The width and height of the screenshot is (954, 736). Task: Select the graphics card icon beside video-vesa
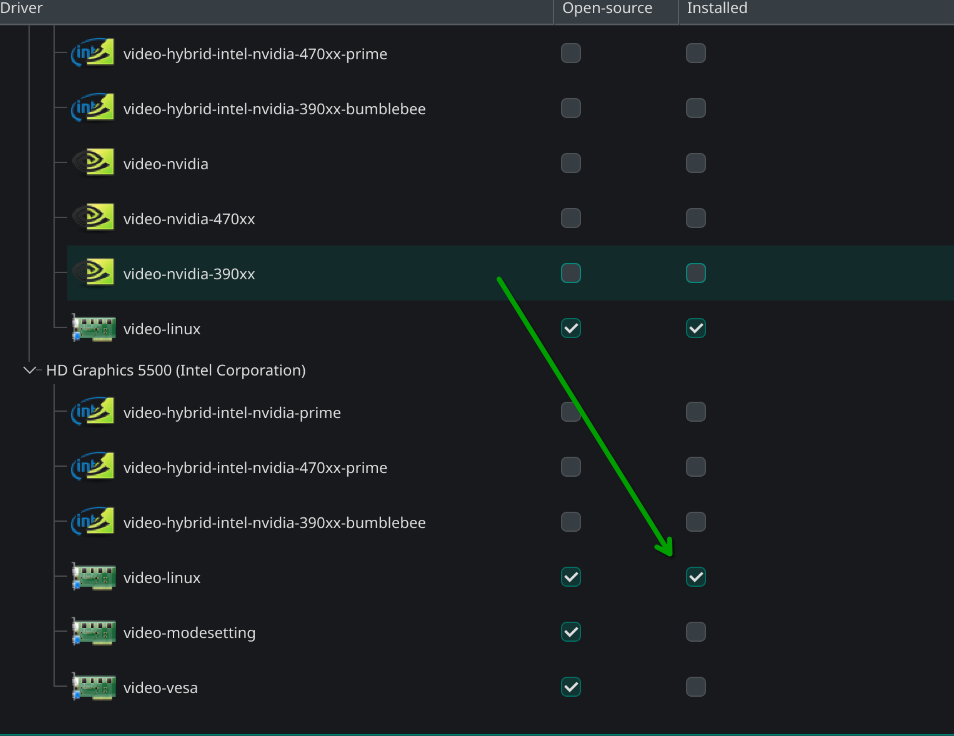coord(93,687)
